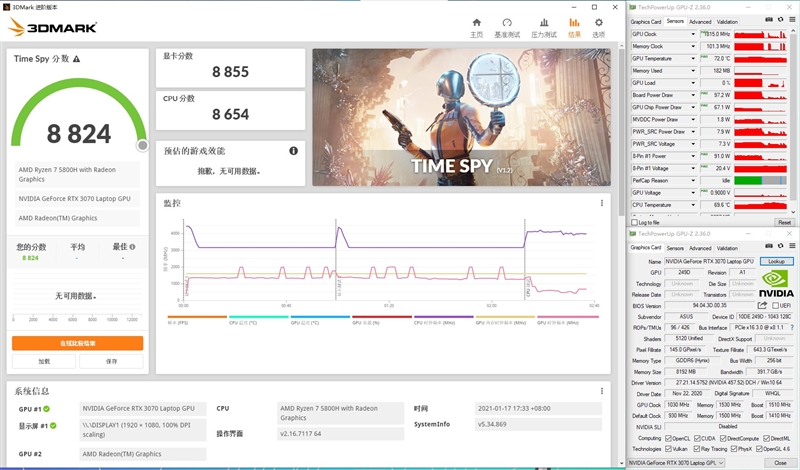Screen dimensions: 800x470
Task: Click the green check beside GPU #1
Action: point(46,409)
